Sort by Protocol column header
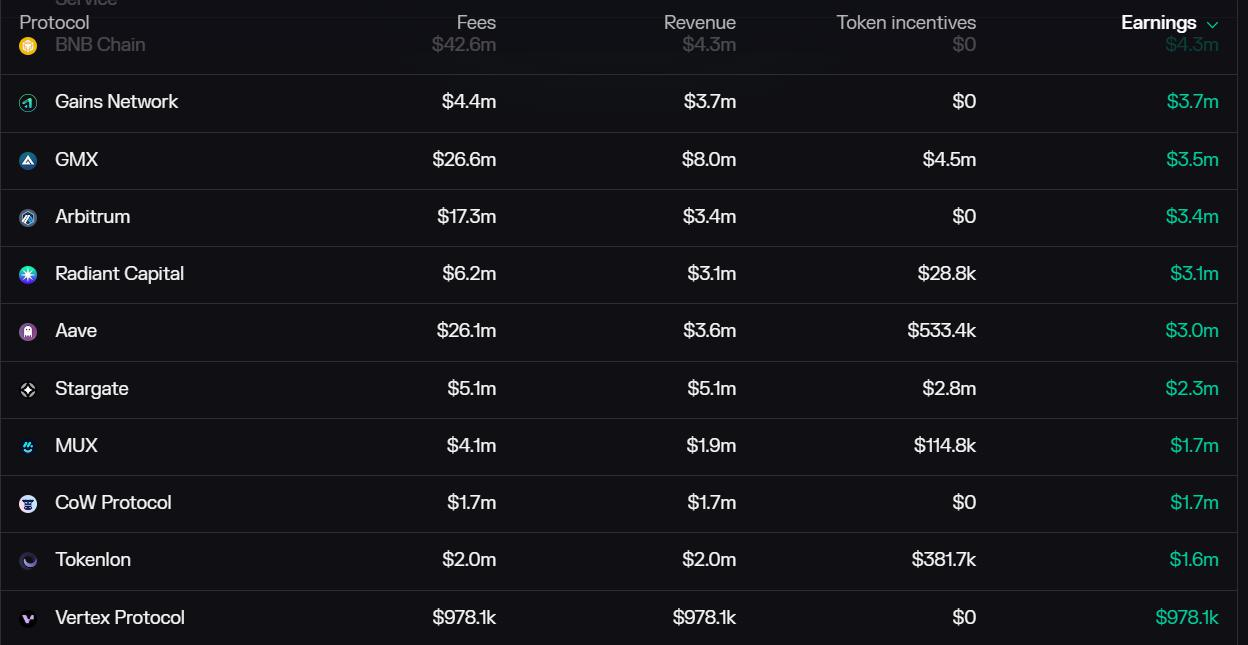Viewport: 1248px width, 645px height. pyautogui.click(x=54, y=22)
